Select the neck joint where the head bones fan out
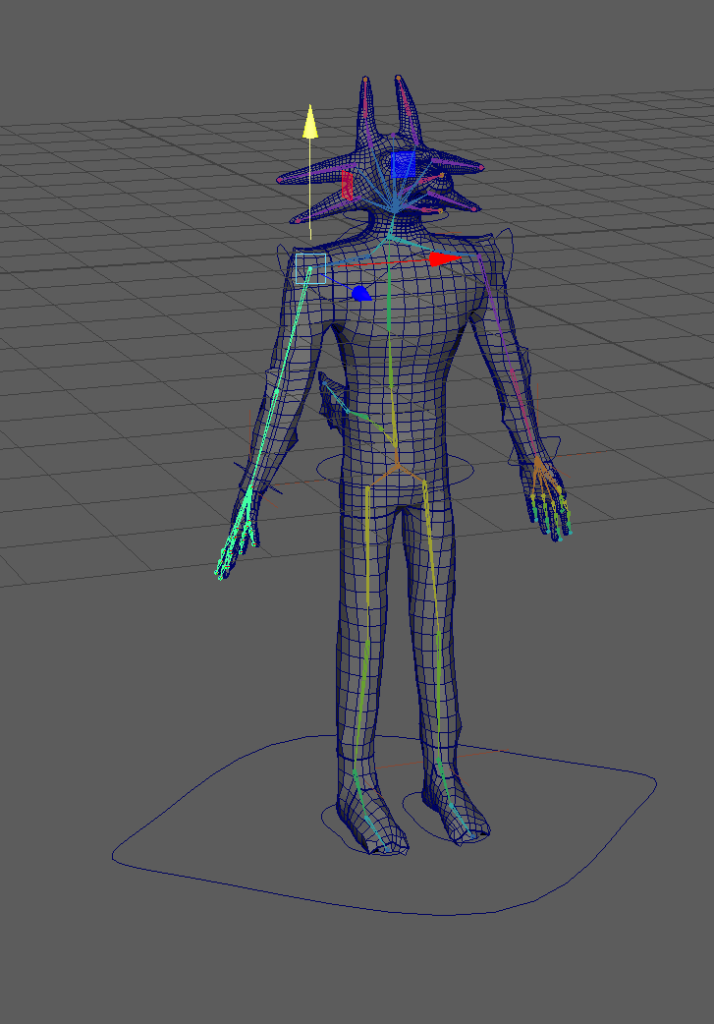The width and height of the screenshot is (714, 1024). tap(395, 211)
